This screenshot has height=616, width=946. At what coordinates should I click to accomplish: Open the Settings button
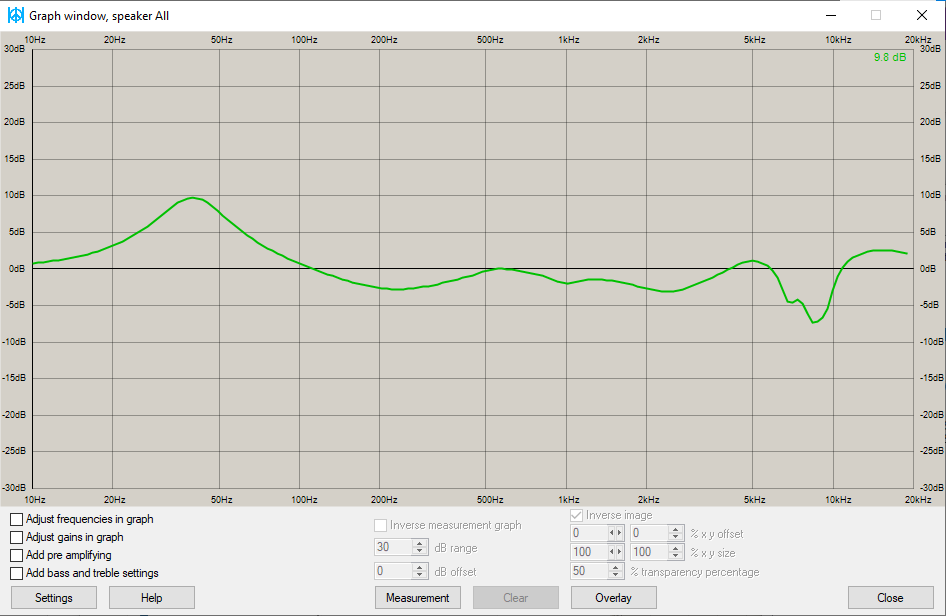pos(54,598)
